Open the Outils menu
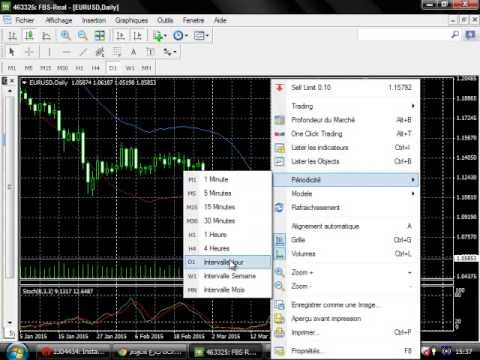480x360 pixels. (165, 20)
